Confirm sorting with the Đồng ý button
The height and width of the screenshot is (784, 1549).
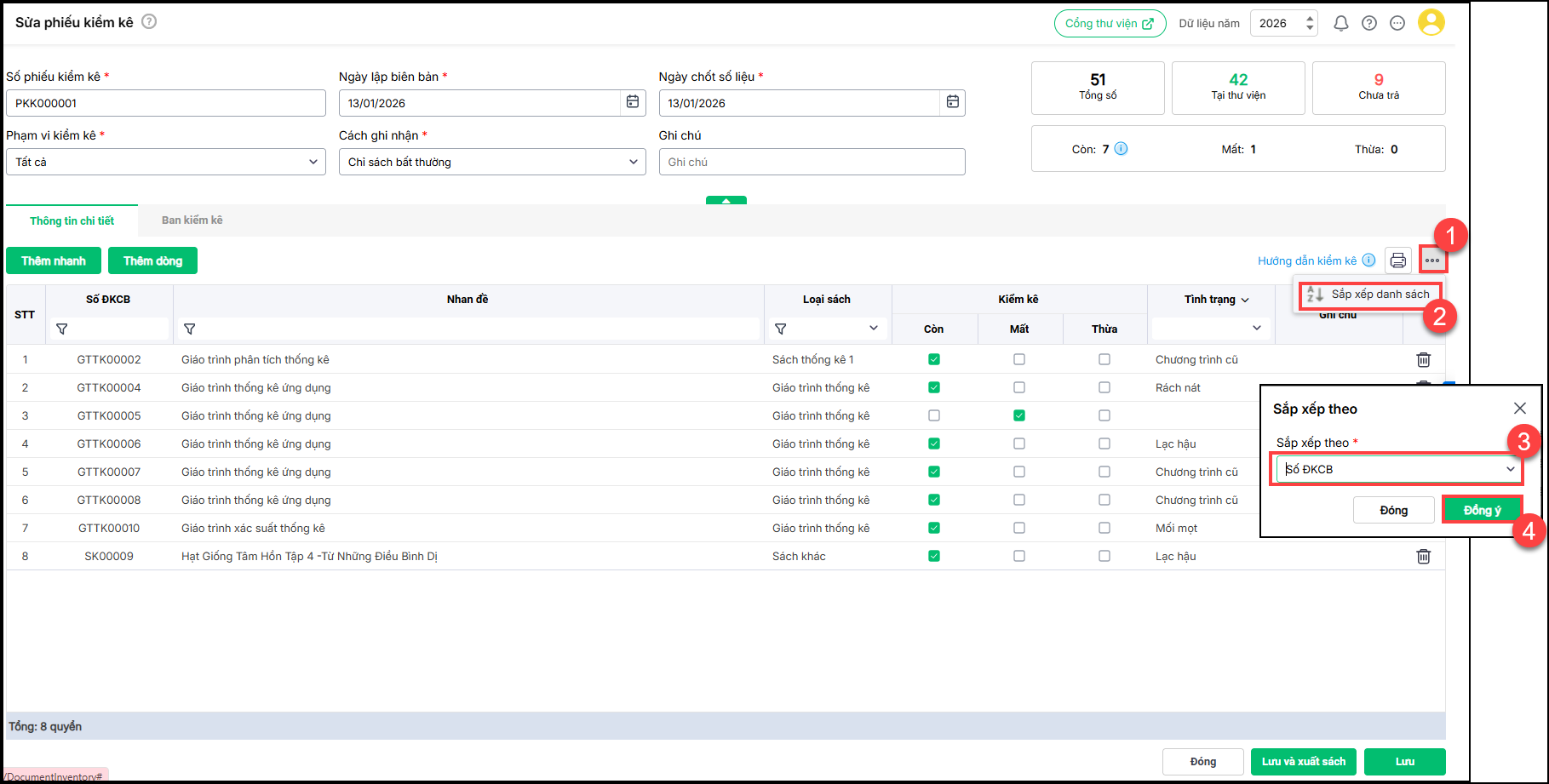(1482, 510)
